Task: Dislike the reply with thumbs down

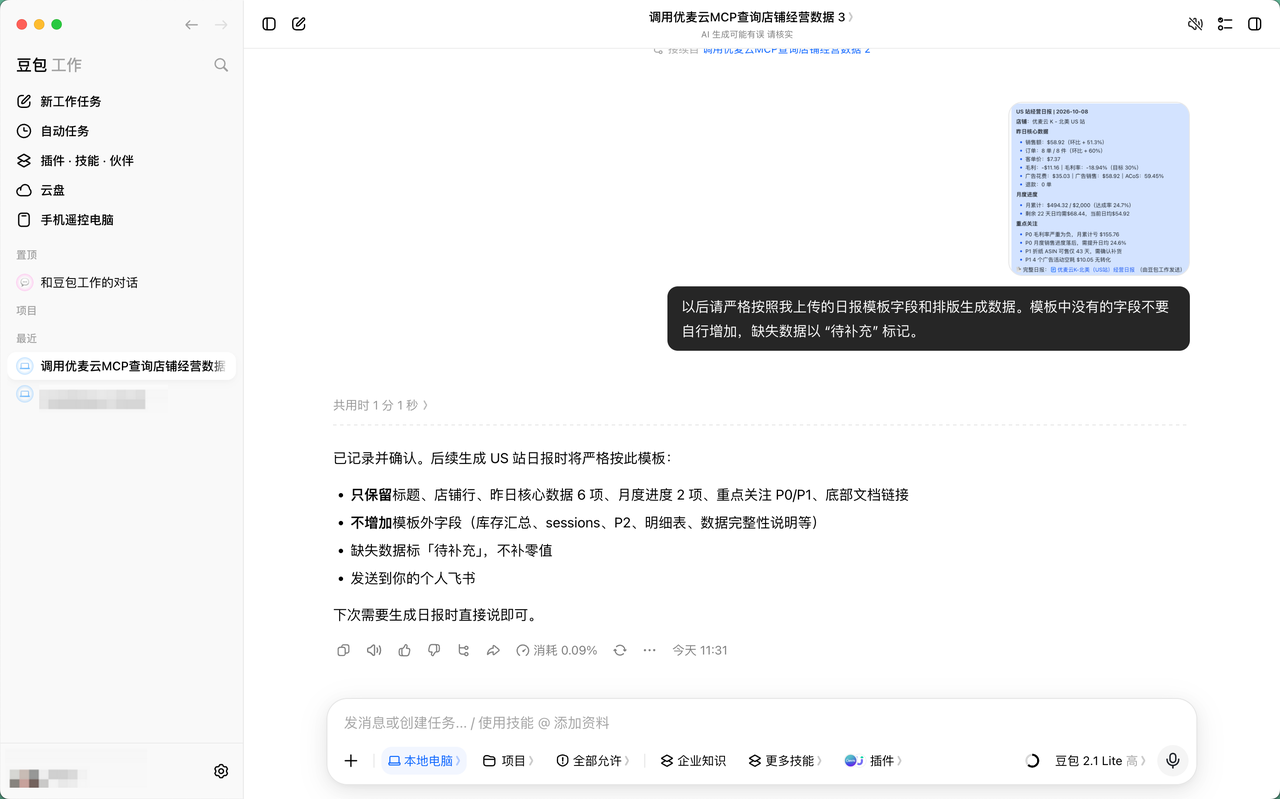Action: point(434,650)
